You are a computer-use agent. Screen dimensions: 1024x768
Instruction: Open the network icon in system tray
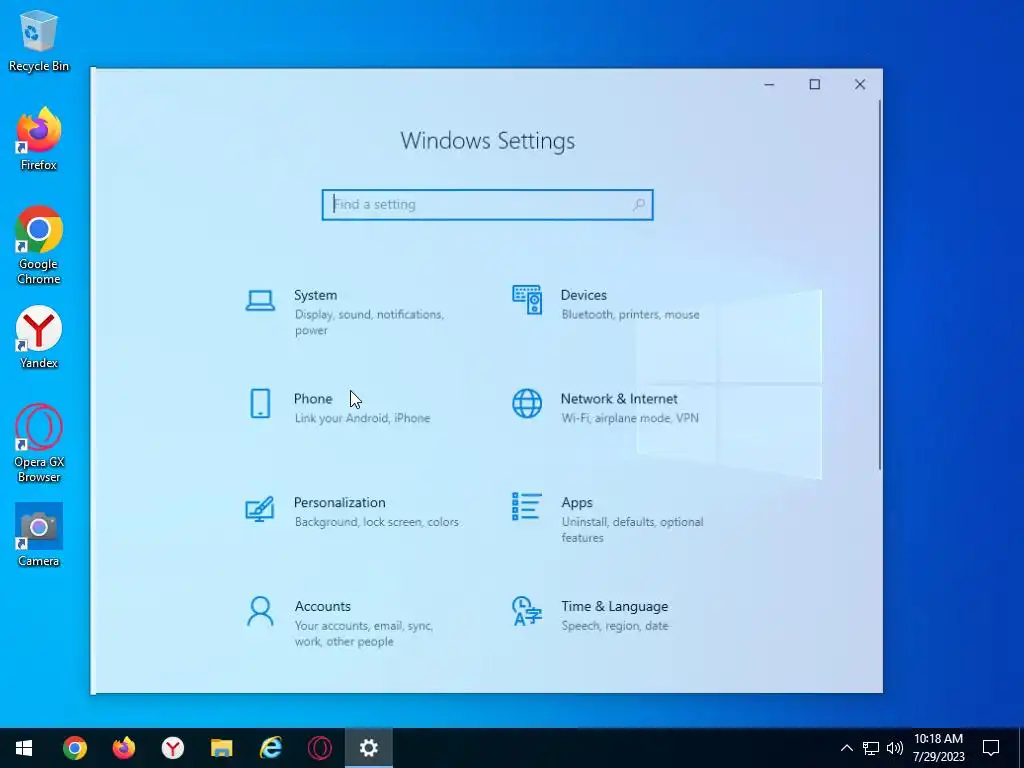[x=871, y=748]
